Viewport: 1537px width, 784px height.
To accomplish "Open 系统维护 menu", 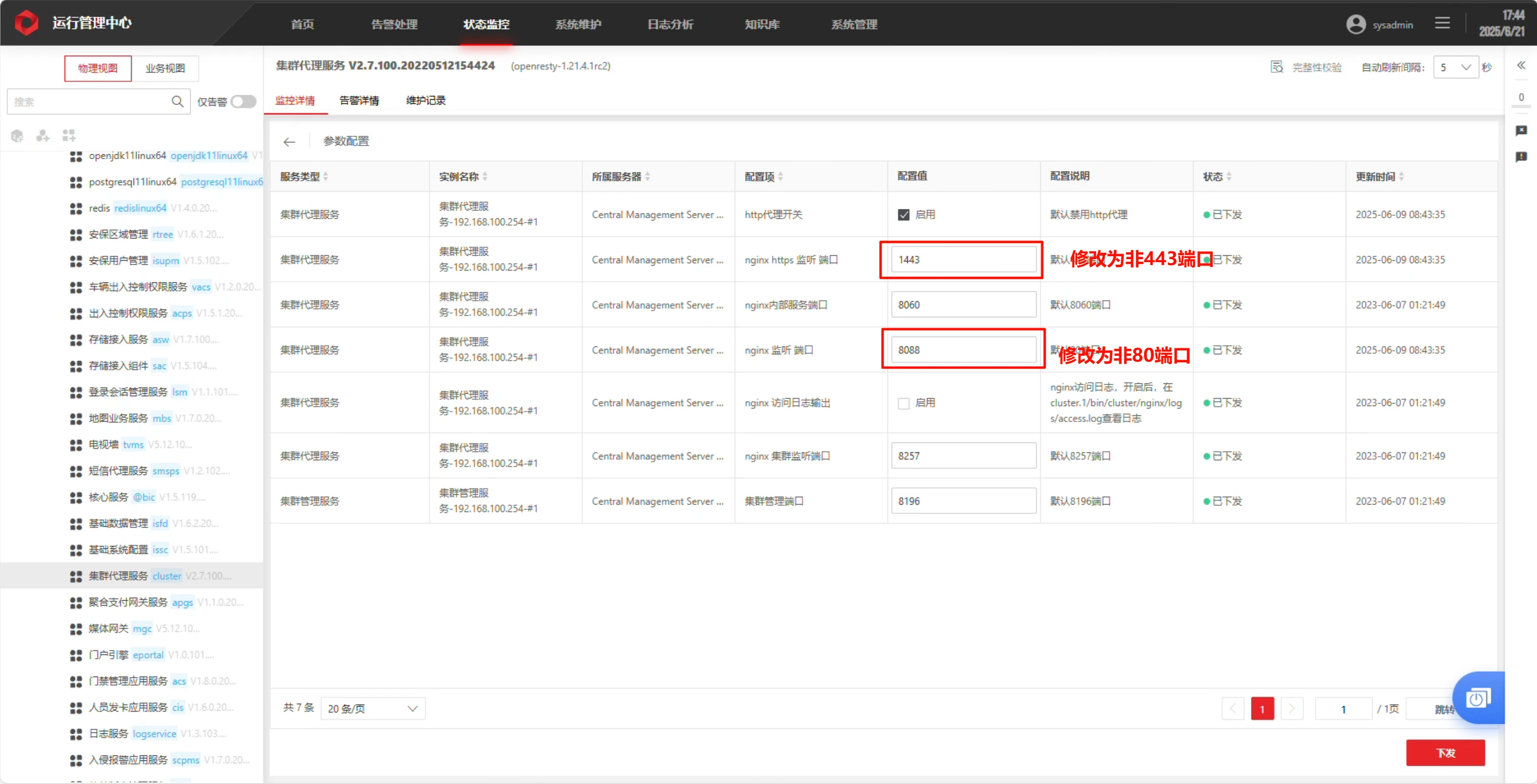I will tap(579, 25).
